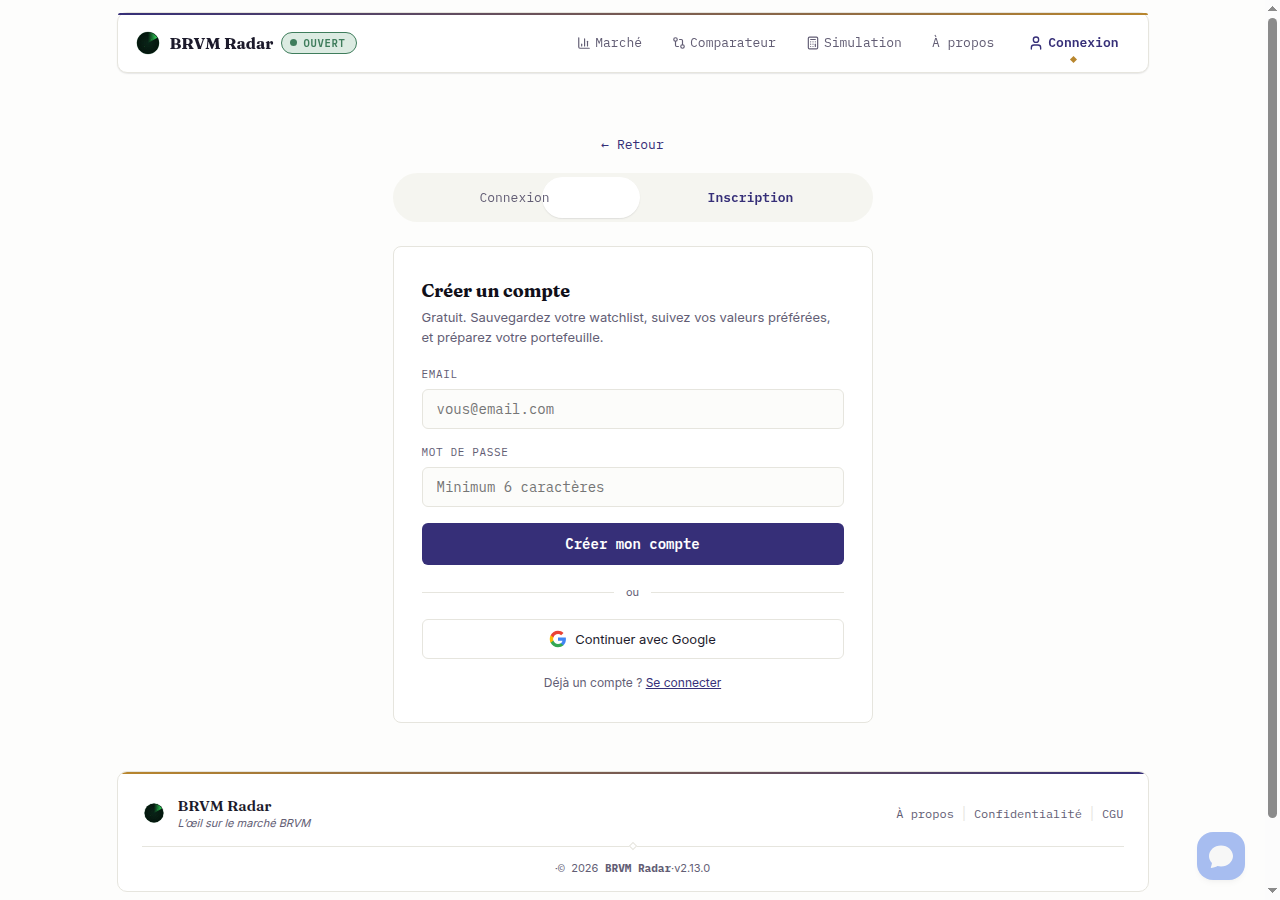Select the Inscription tab
This screenshot has height=900, width=1280.
pyautogui.click(x=750, y=198)
